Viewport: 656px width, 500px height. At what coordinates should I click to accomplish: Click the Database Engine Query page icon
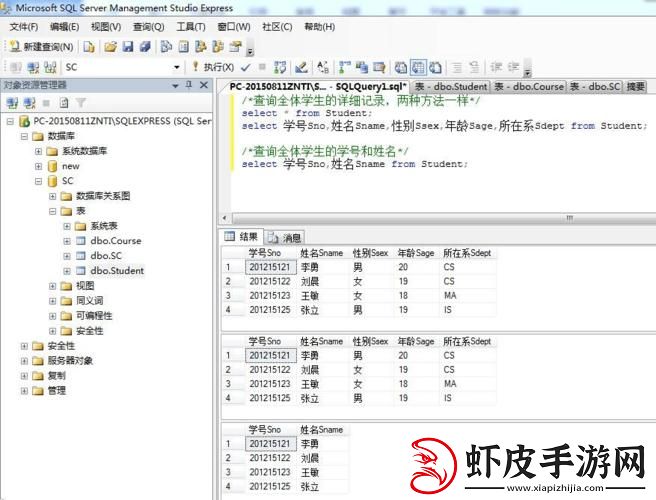(89, 46)
